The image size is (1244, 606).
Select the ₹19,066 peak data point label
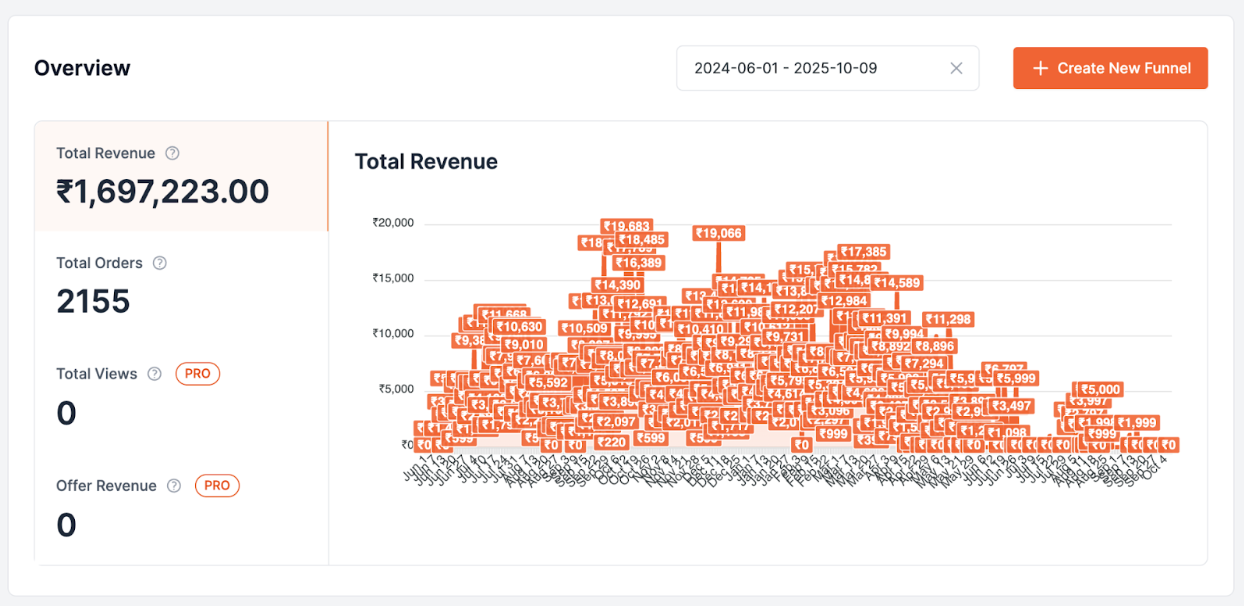[718, 233]
